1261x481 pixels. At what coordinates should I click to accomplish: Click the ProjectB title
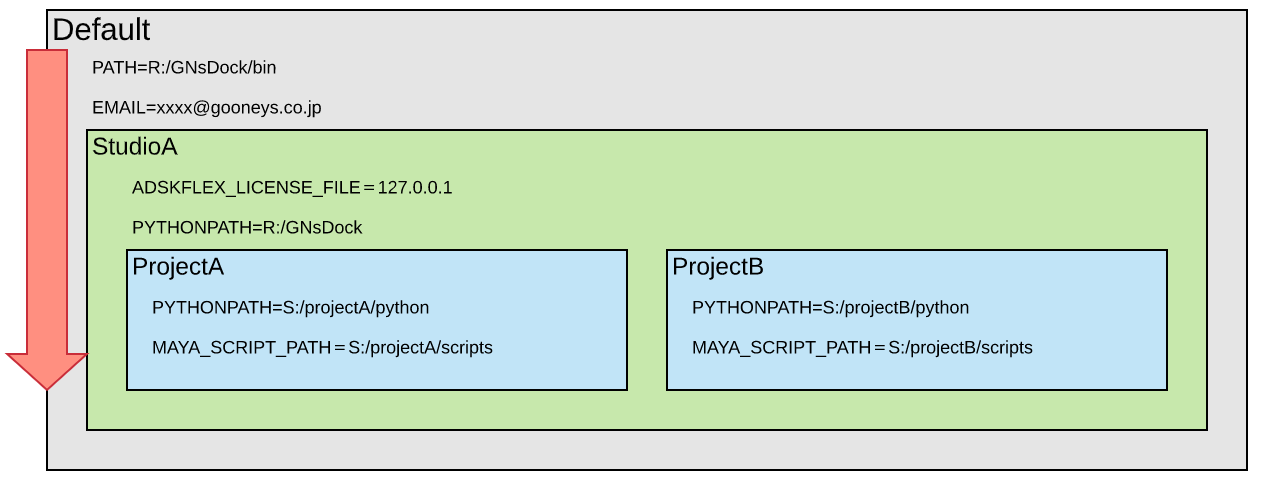[718, 267]
